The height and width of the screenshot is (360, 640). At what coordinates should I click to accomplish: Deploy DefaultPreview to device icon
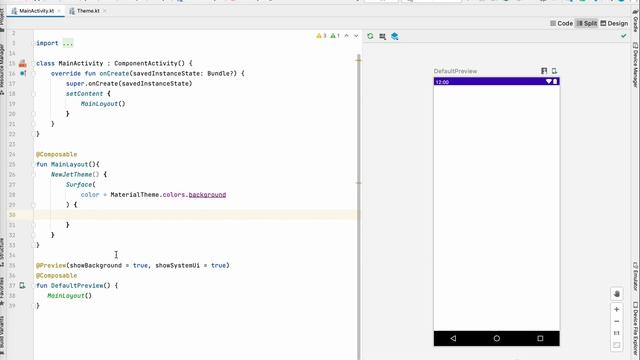(554, 71)
